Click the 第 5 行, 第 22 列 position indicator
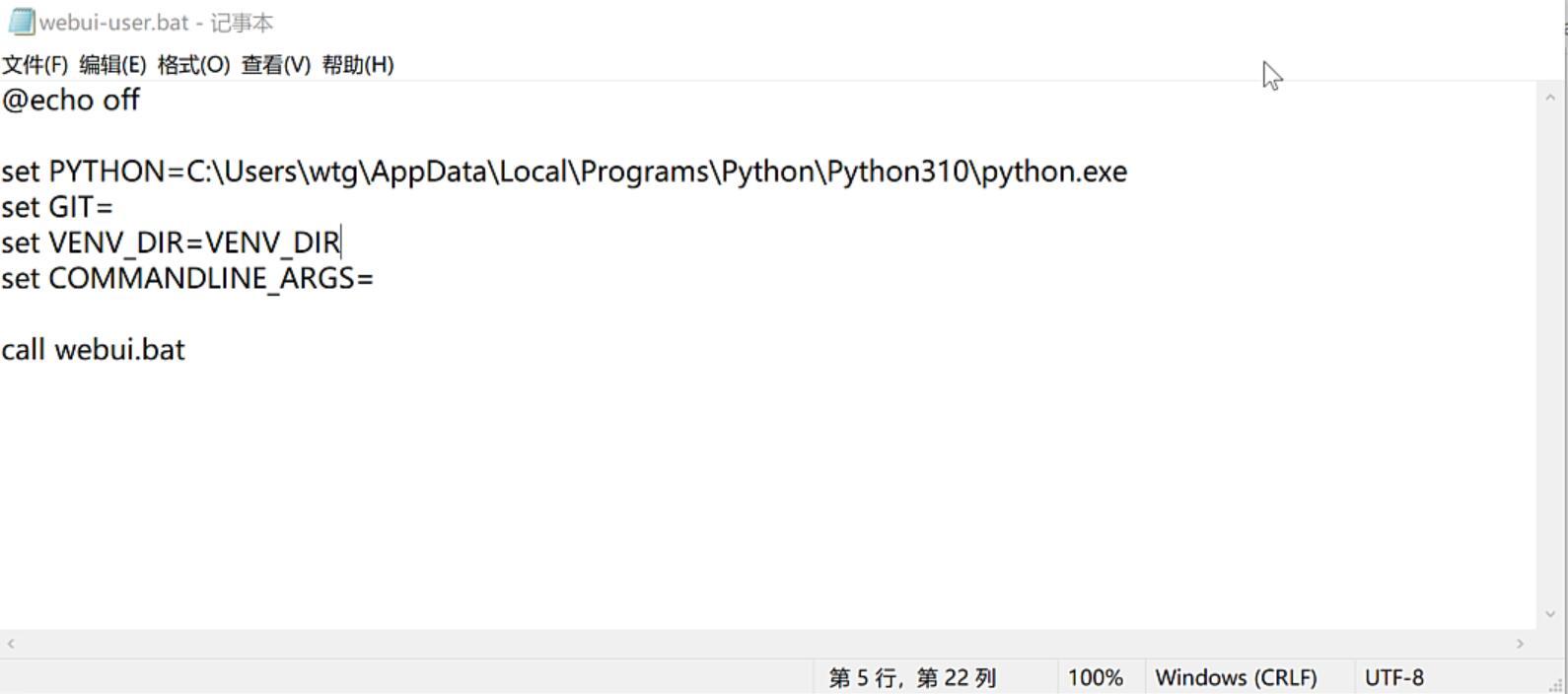The height and width of the screenshot is (694, 1568). [912, 678]
